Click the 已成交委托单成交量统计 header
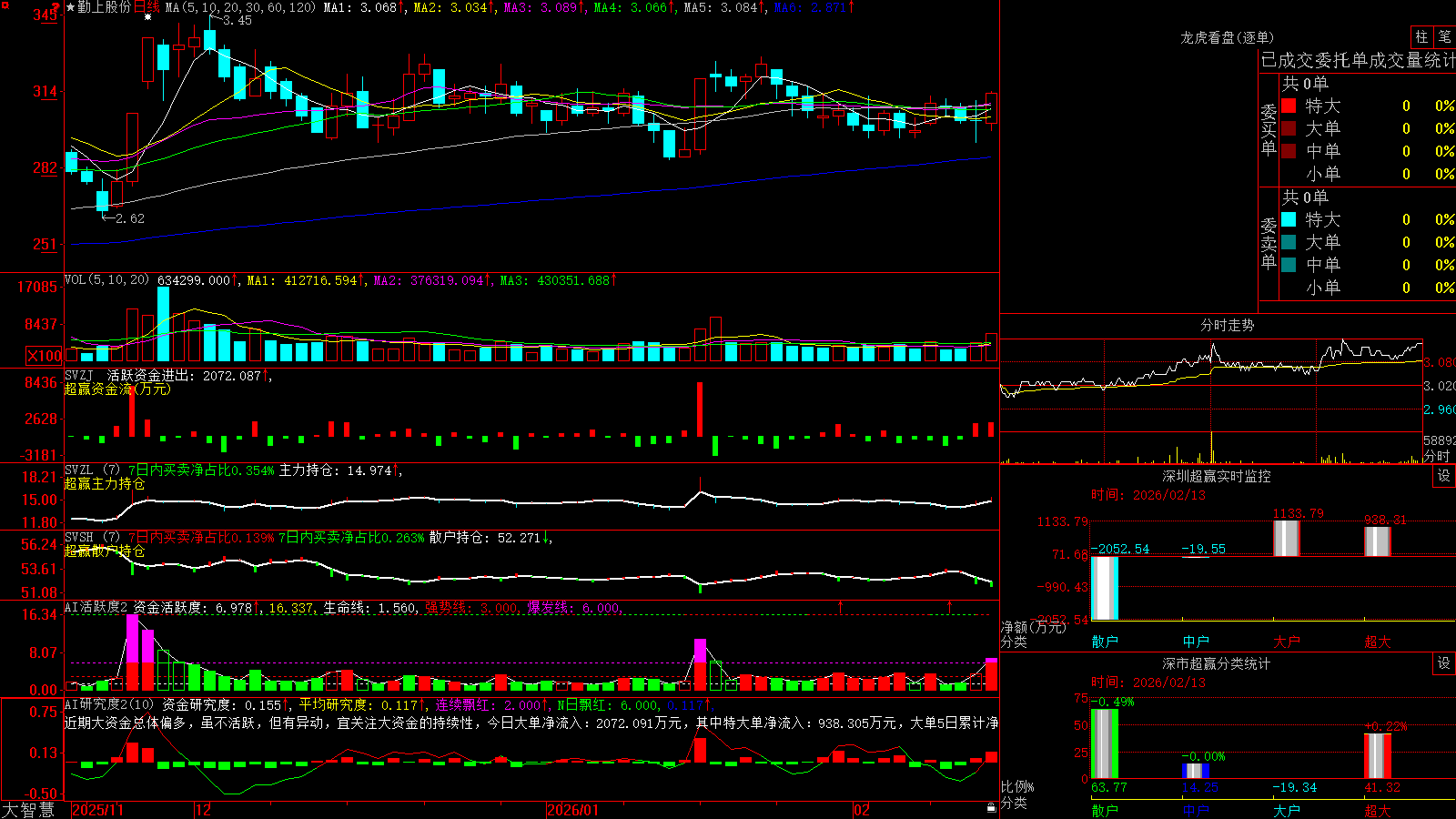The height and width of the screenshot is (819, 1456). pyautogui.click(x=1358, y=60)
